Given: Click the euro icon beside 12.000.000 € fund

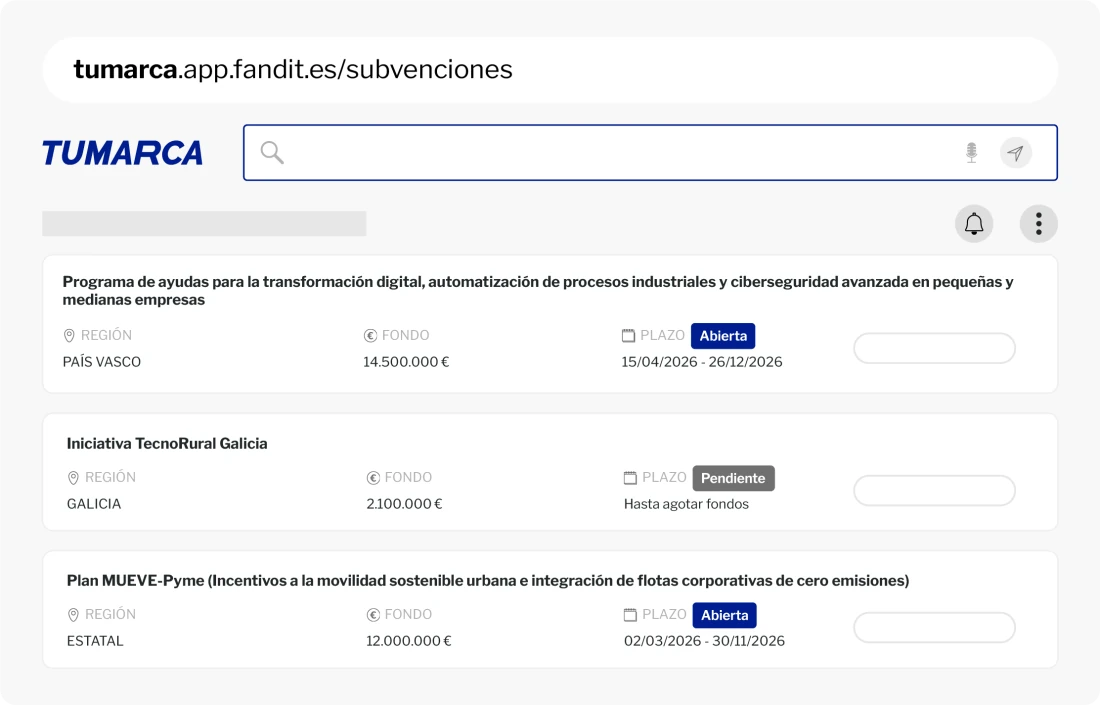Looking at the screenshot, I should [x=373, y=615].
